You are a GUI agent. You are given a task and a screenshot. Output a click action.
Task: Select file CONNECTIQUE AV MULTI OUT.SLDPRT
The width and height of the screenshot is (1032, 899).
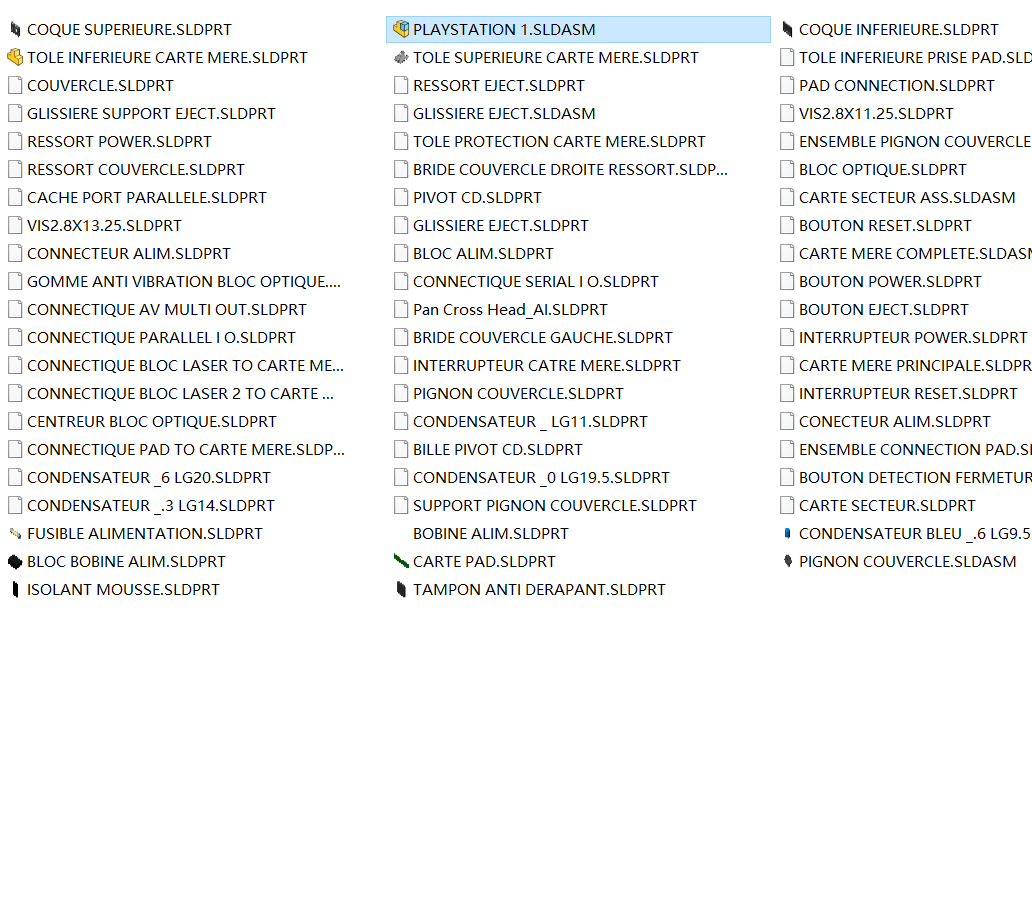click(167, 309)
